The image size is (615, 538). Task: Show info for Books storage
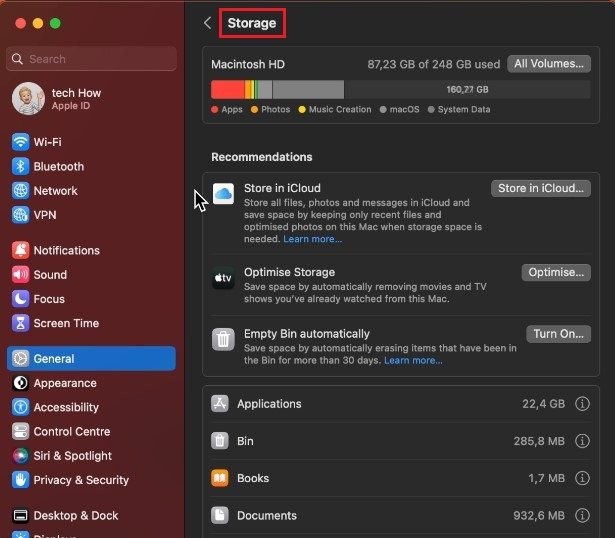tap(583, 478)
